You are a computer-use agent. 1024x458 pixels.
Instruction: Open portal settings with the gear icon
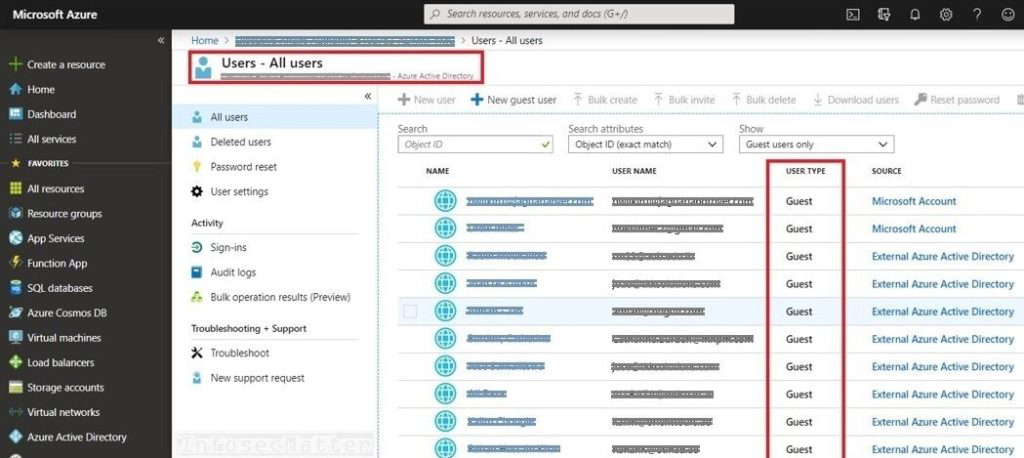click(946, 14)
